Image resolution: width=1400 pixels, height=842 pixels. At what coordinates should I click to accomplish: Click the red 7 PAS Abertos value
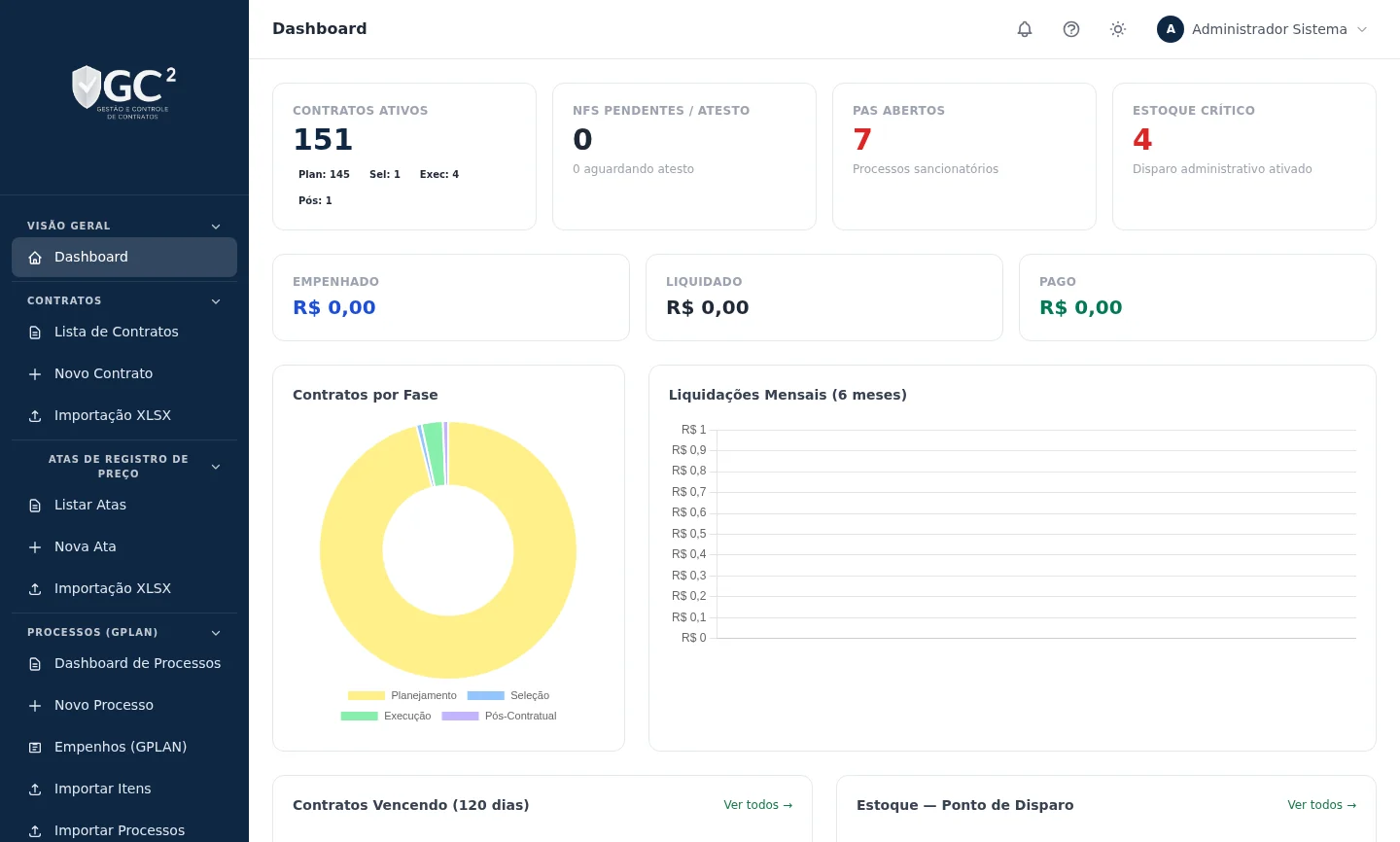point(862,140)
